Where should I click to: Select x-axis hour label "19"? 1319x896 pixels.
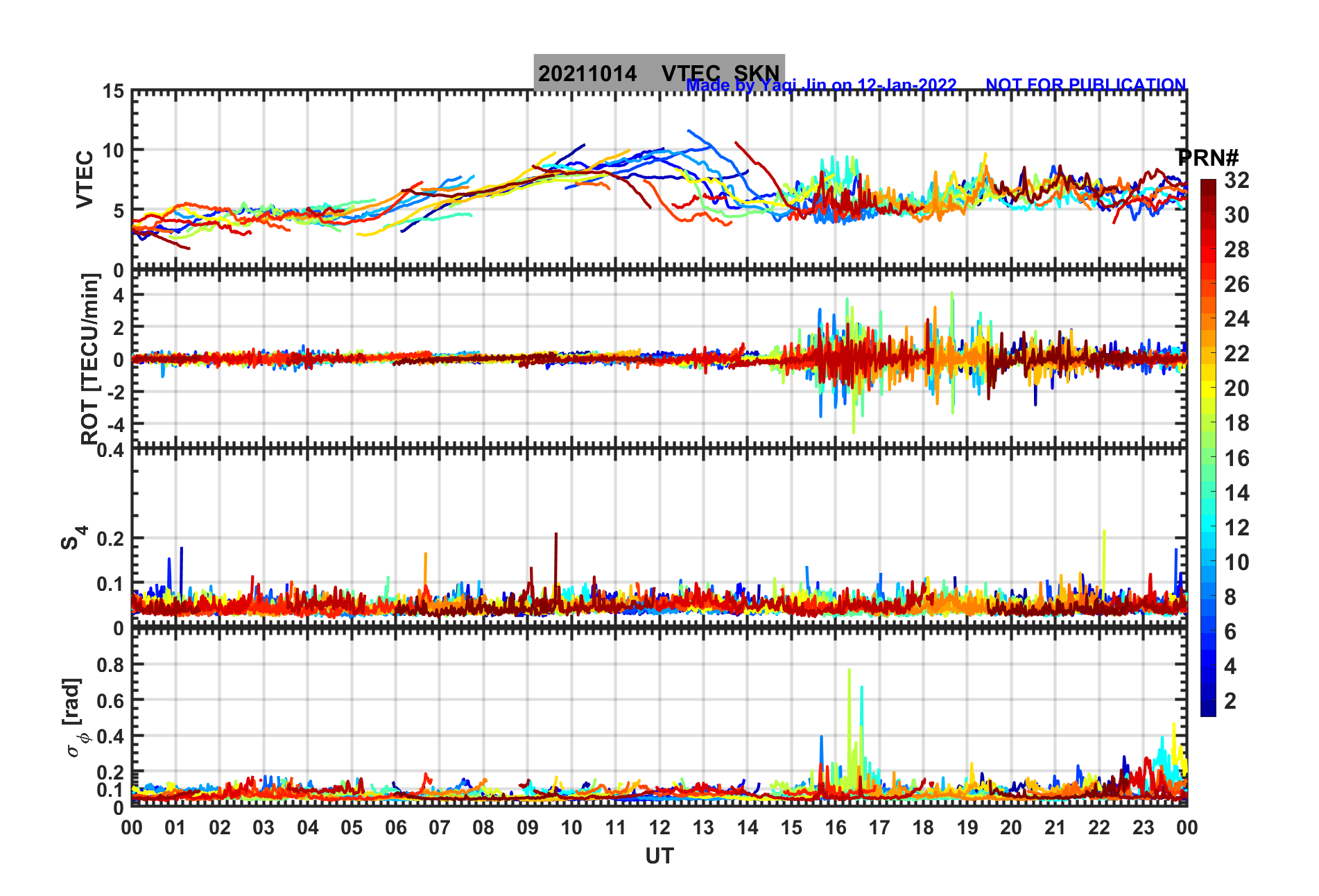coord(967,827)
